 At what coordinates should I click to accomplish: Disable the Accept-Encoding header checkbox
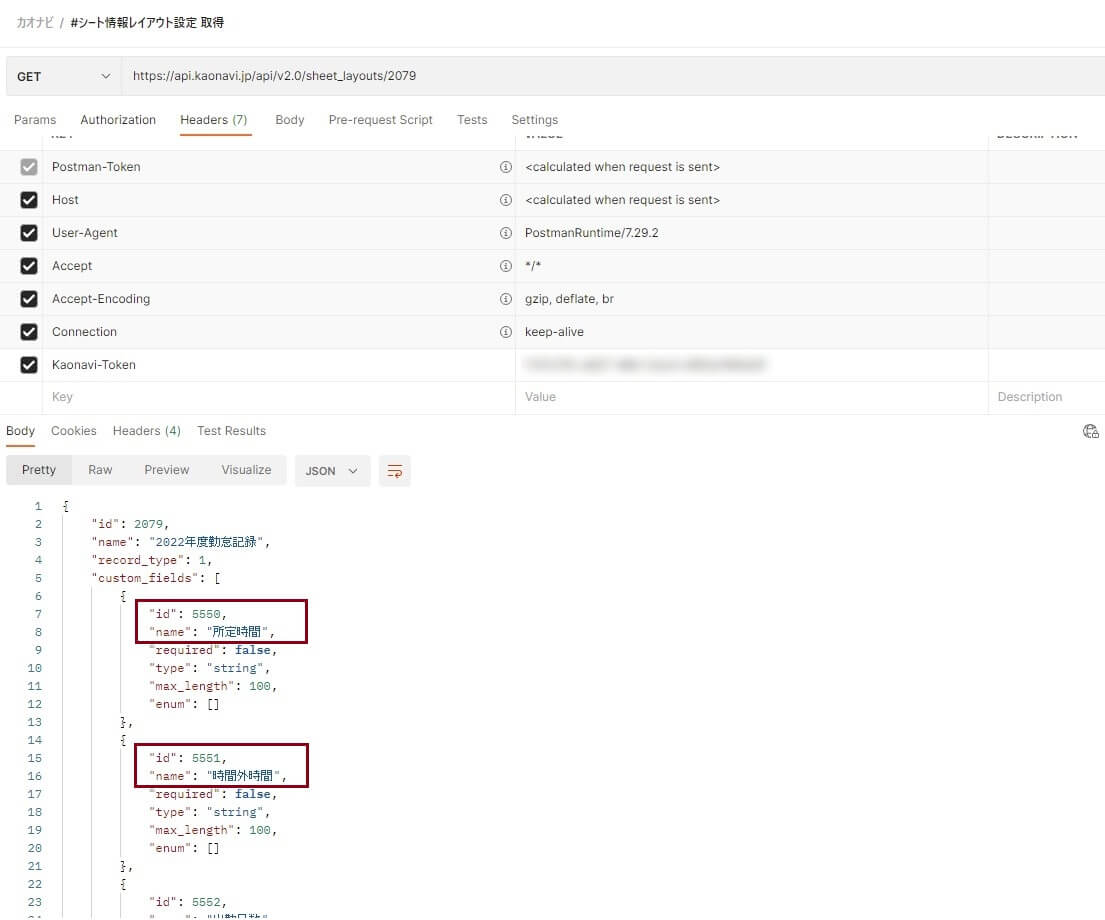[x=29, y=299]
